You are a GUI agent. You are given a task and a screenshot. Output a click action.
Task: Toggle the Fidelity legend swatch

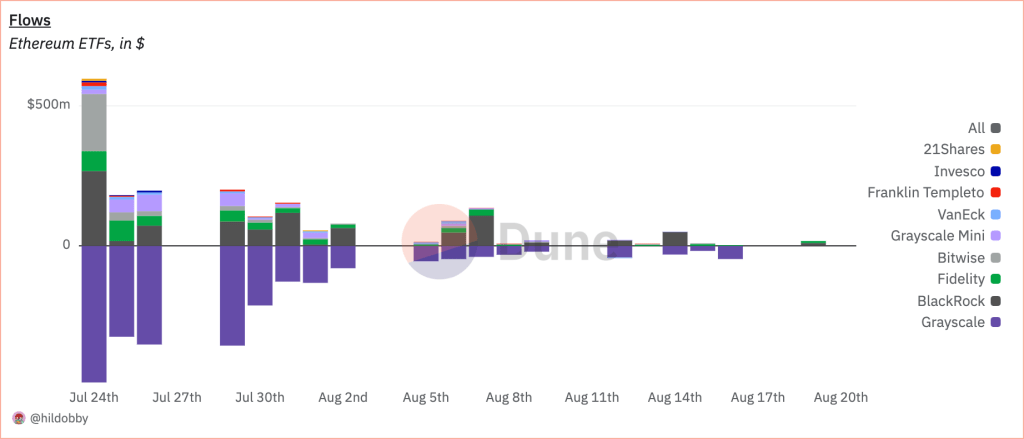point(996,279)
